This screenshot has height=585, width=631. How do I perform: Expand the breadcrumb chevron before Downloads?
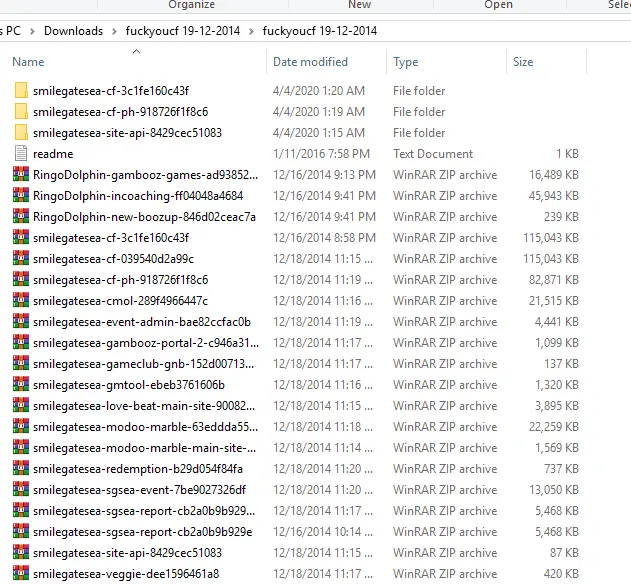coord(32,31)
